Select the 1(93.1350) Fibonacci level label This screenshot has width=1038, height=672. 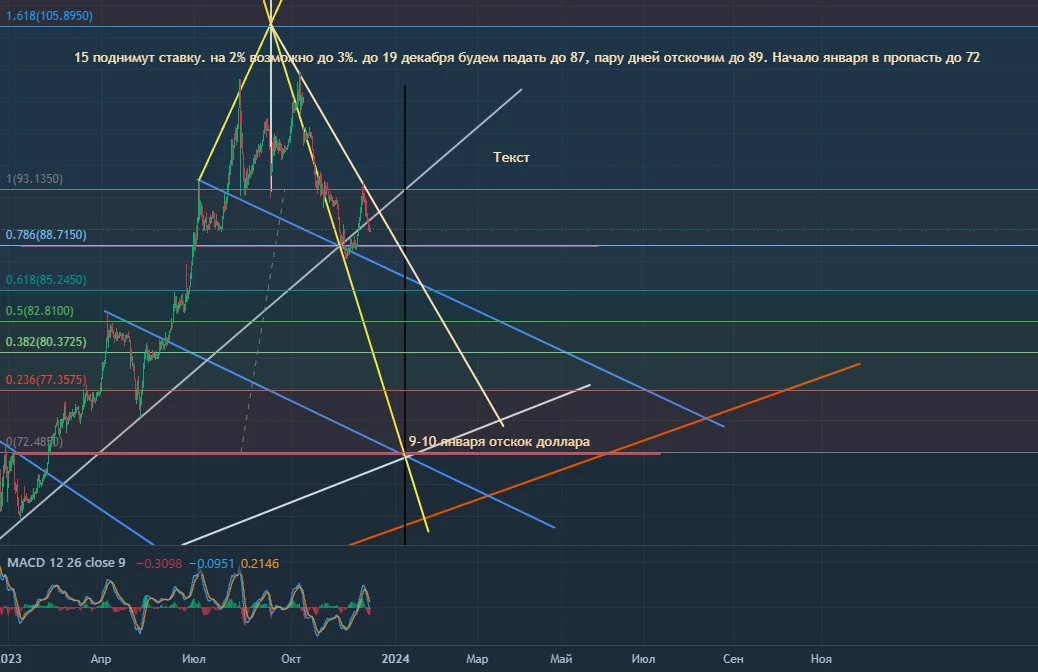click(x=34, y=179)
